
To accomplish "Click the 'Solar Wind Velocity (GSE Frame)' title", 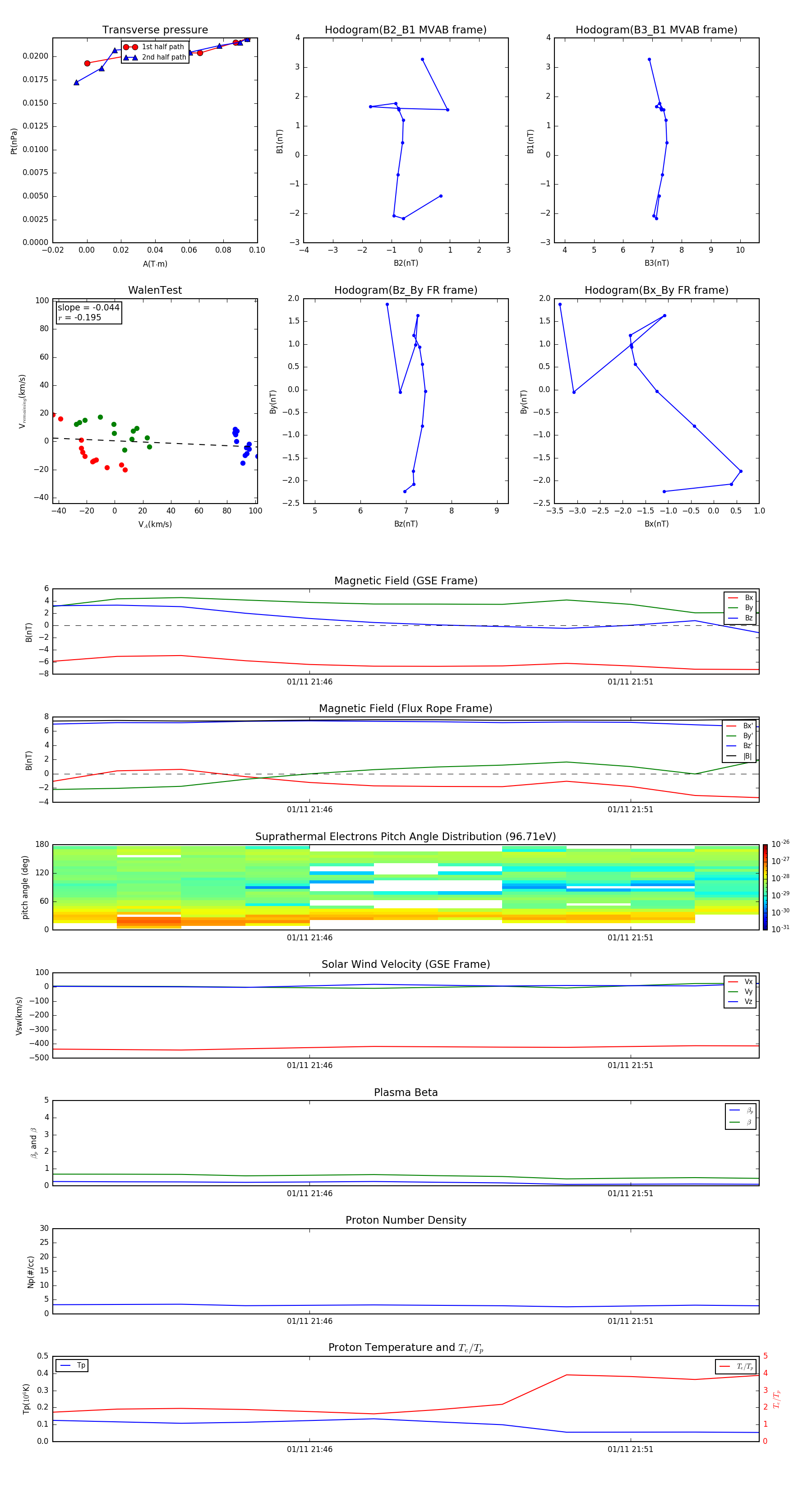I will (406, 964).
